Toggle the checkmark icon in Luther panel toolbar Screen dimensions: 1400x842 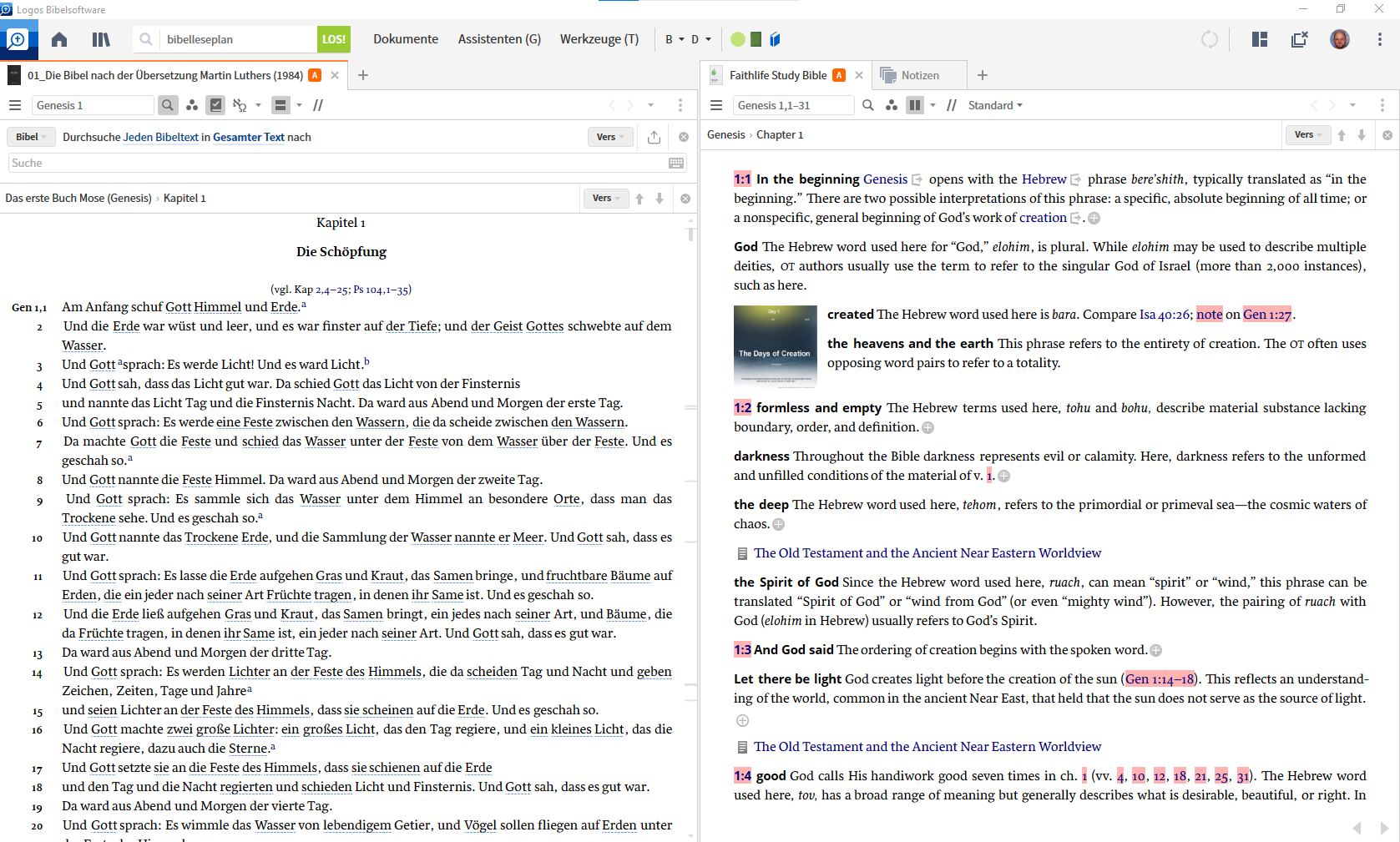tap(216, 105)
